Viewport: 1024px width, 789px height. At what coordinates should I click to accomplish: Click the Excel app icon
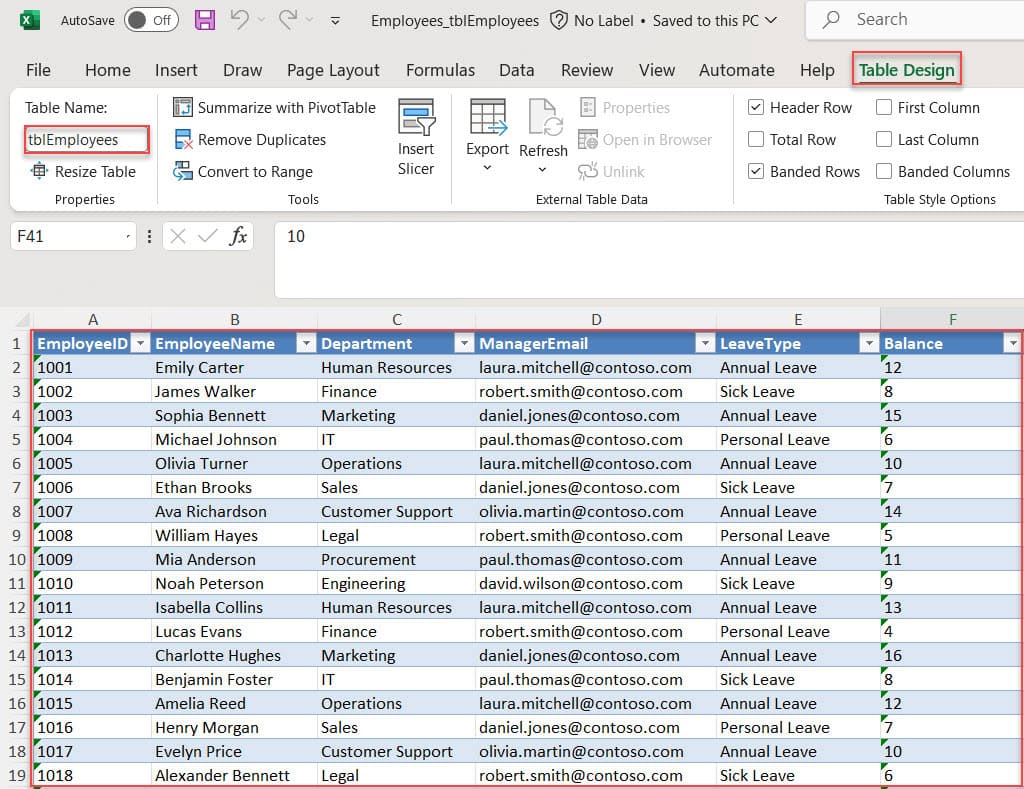pyautogui.click(x=28, y=20)
